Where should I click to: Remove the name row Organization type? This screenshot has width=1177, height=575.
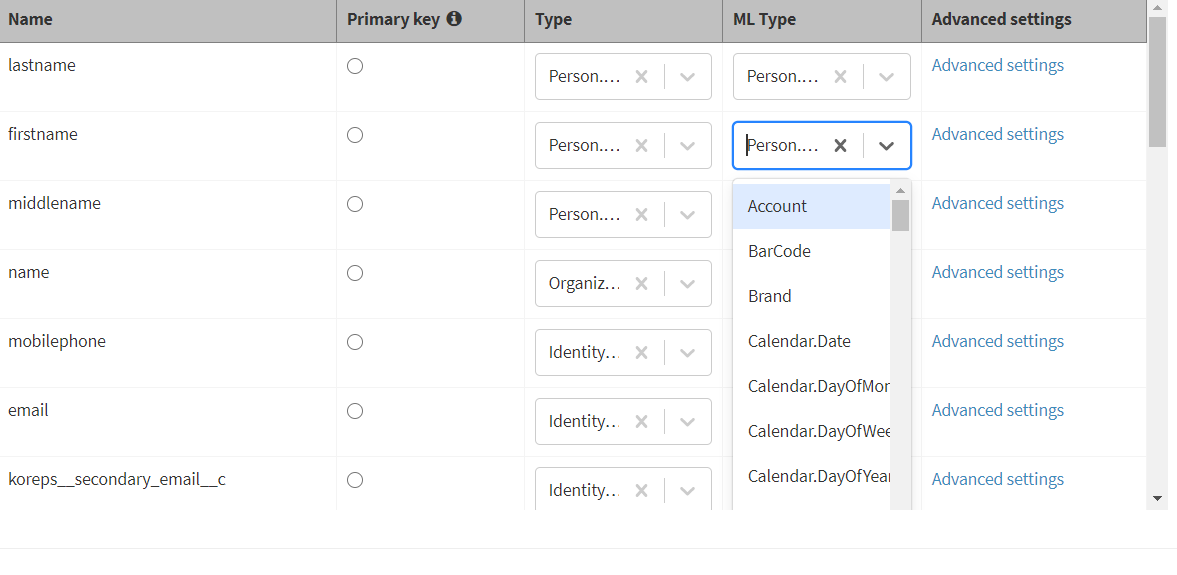click(641, 283)
